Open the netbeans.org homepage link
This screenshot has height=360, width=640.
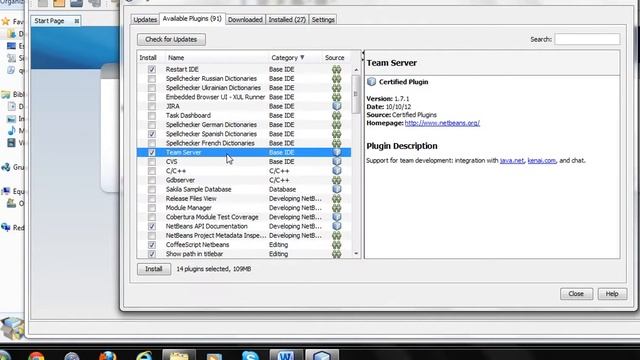pos(442,123)
